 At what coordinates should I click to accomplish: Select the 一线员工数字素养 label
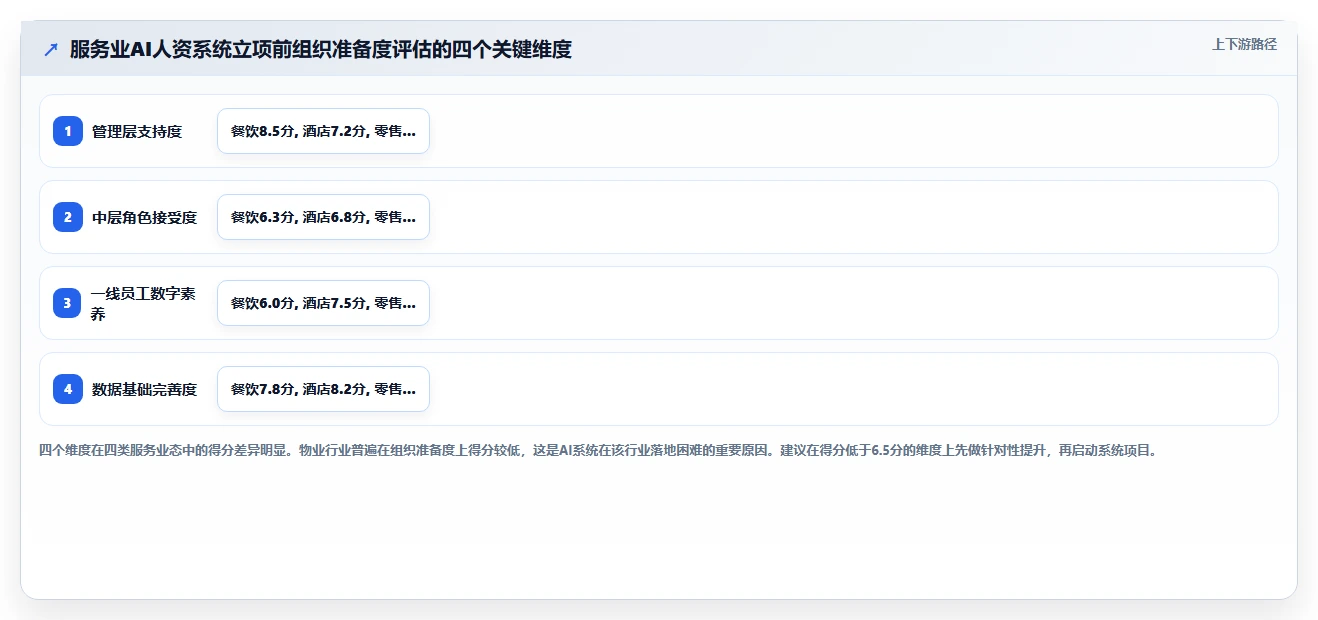144,303
